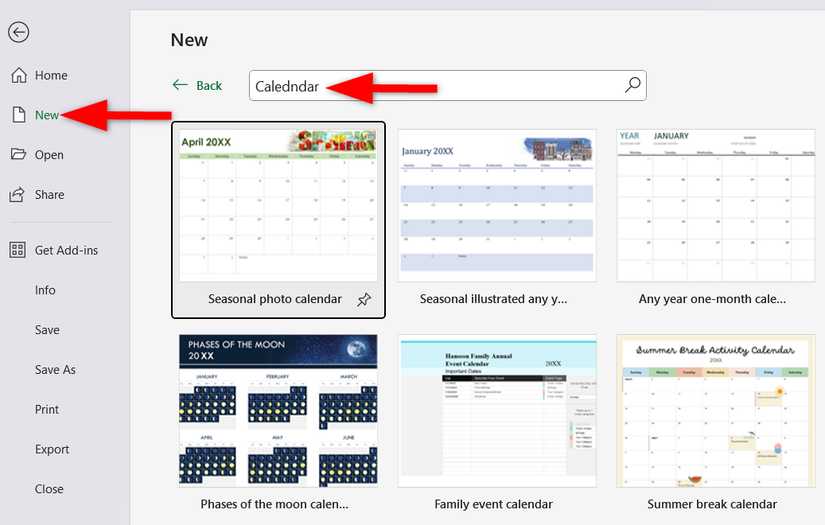Select the Seasonal illustrated any year calendar thumbnail
Viewport: 825px width, 525px height.
click(497, 205)
